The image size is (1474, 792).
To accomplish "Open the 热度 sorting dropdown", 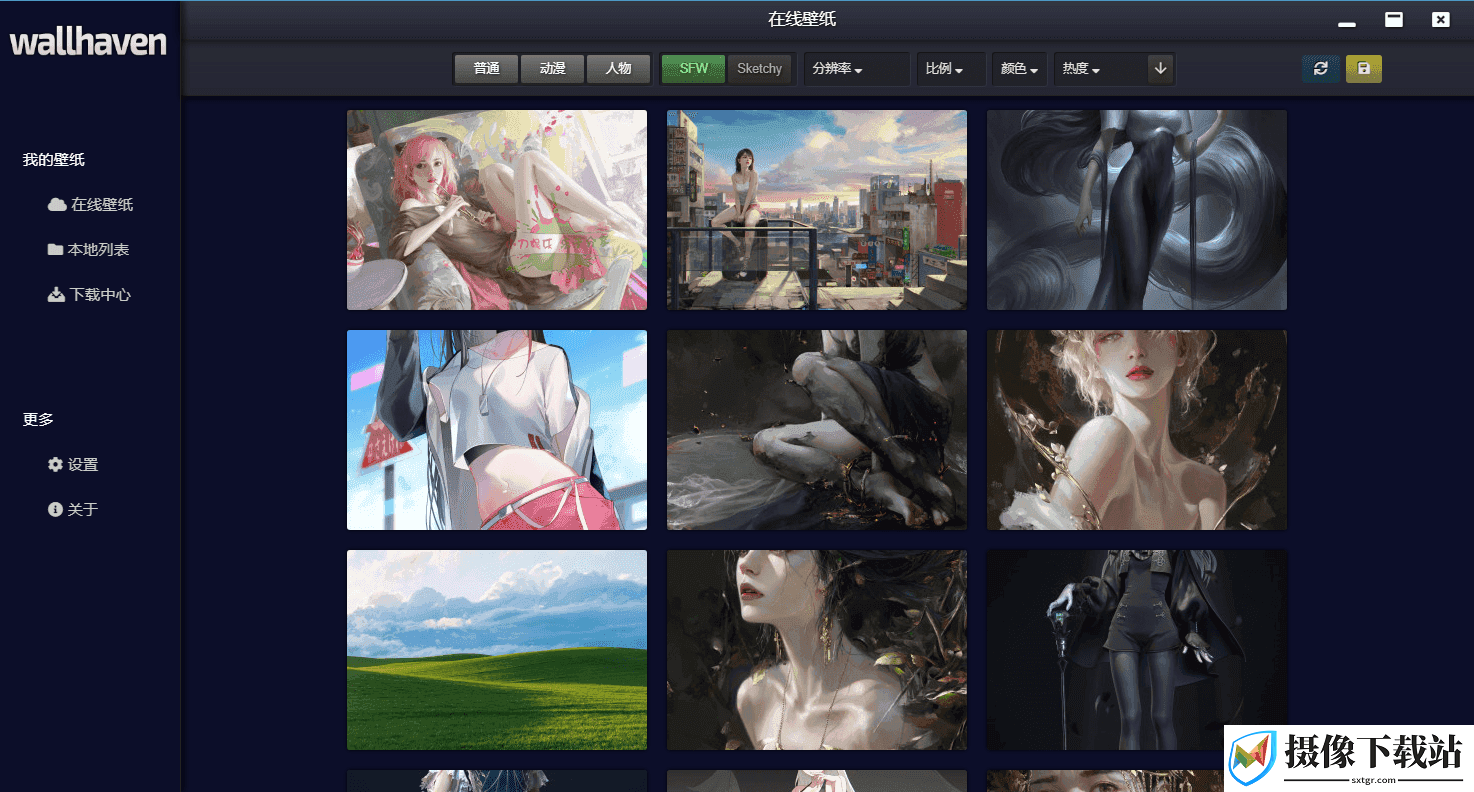I will 1100,69.
